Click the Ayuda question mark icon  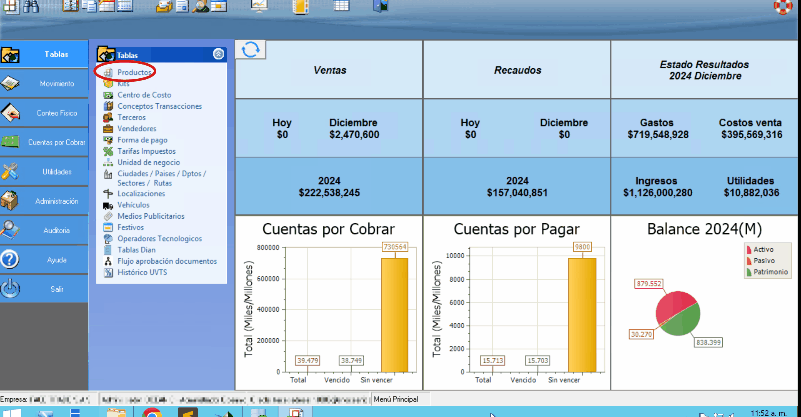coord(10,259)
